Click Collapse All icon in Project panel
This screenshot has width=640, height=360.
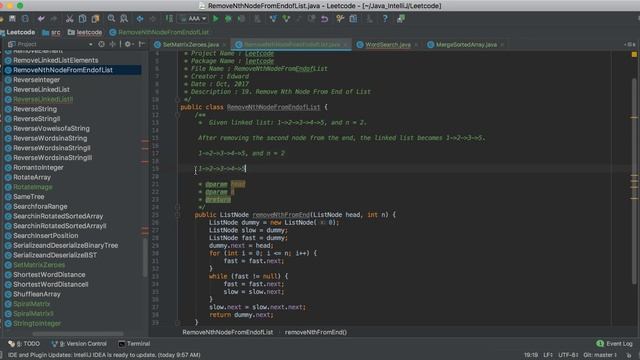click(x=112, y=44)
